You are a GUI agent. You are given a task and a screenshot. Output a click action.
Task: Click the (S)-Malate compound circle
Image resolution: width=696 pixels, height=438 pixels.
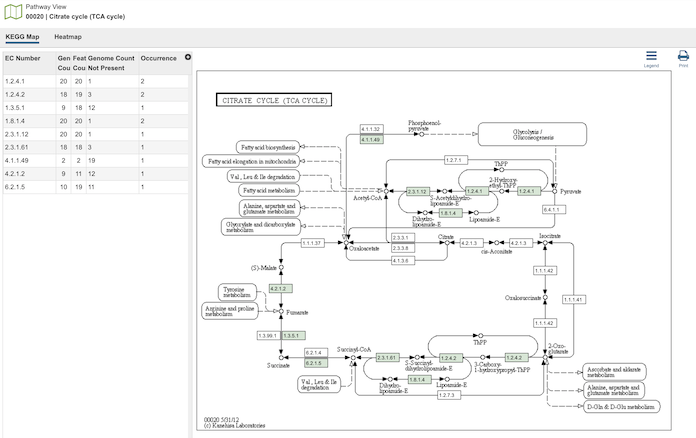tap(281, 268)
